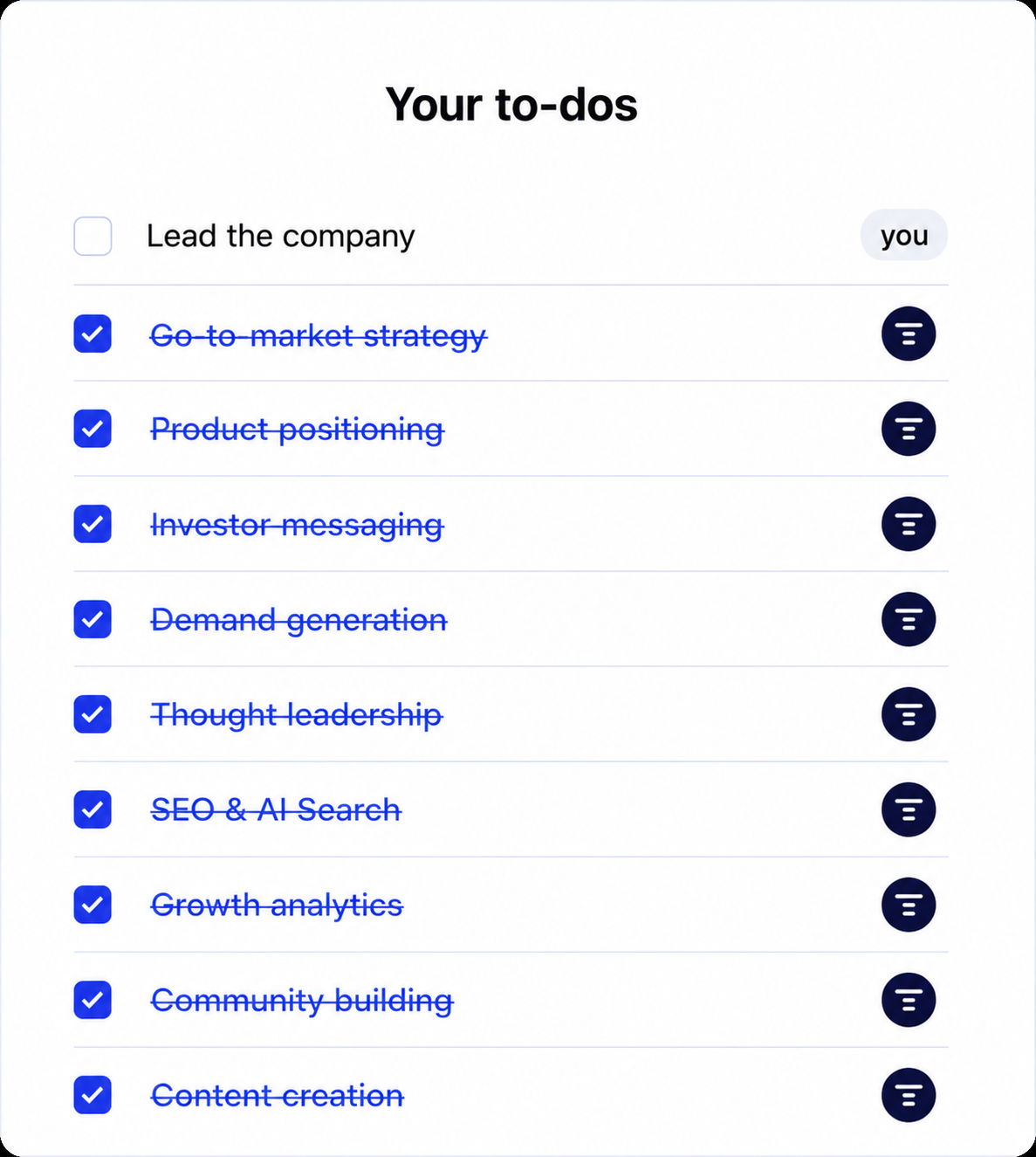Click the assignee icon beside Investor messaging
Screen dimensions: 1036x1157
[x=909, y=524]
